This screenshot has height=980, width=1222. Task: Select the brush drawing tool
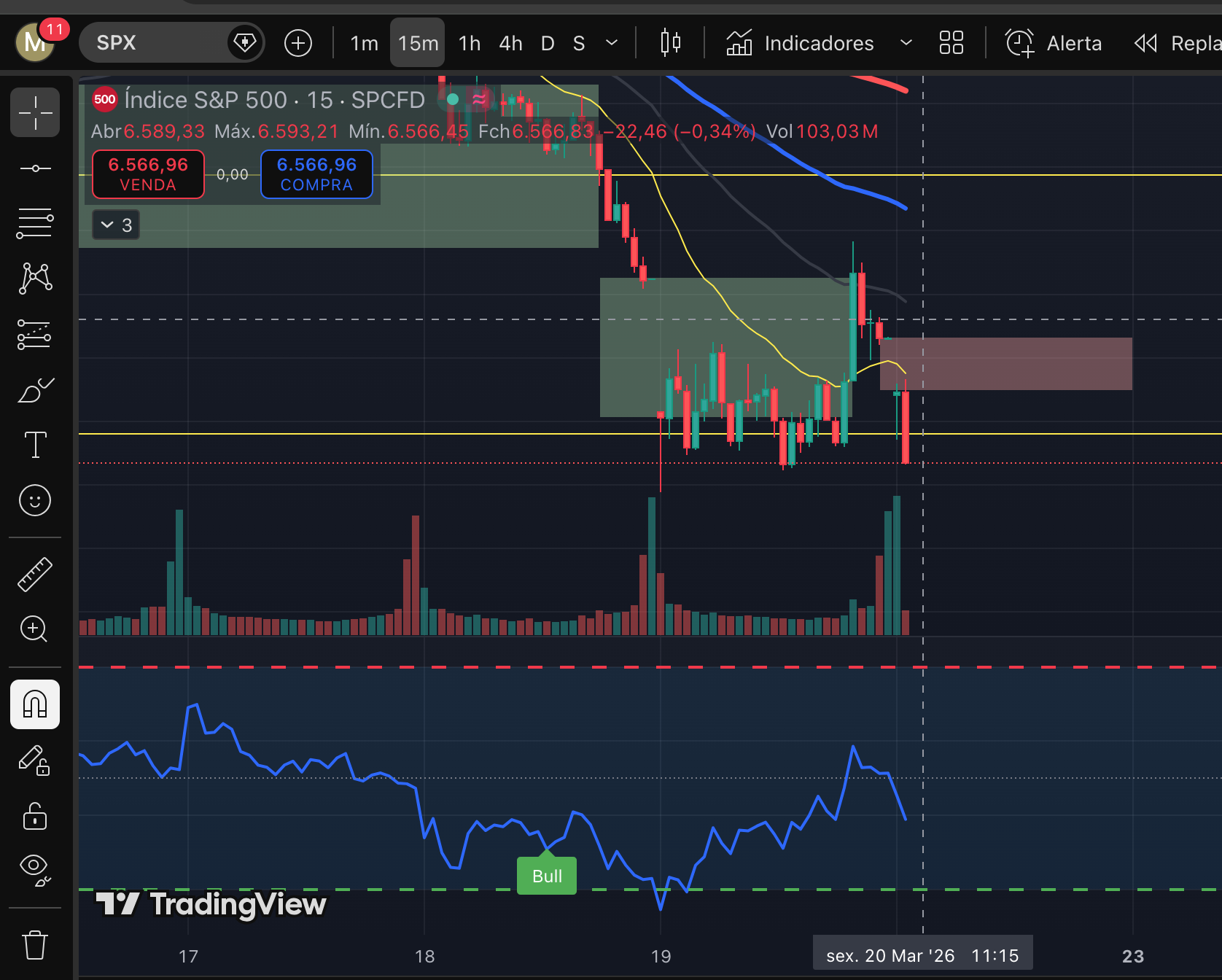[35, 390]
